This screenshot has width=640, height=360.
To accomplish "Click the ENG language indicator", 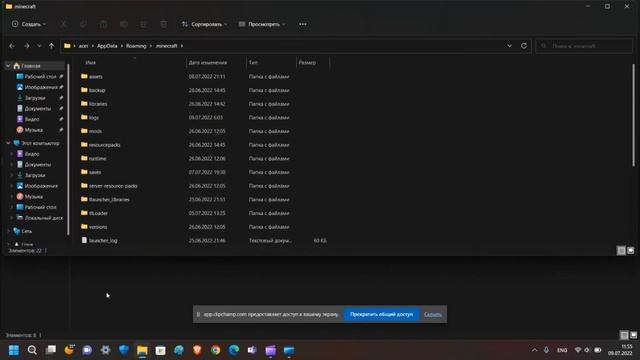I will click(562, 350).
